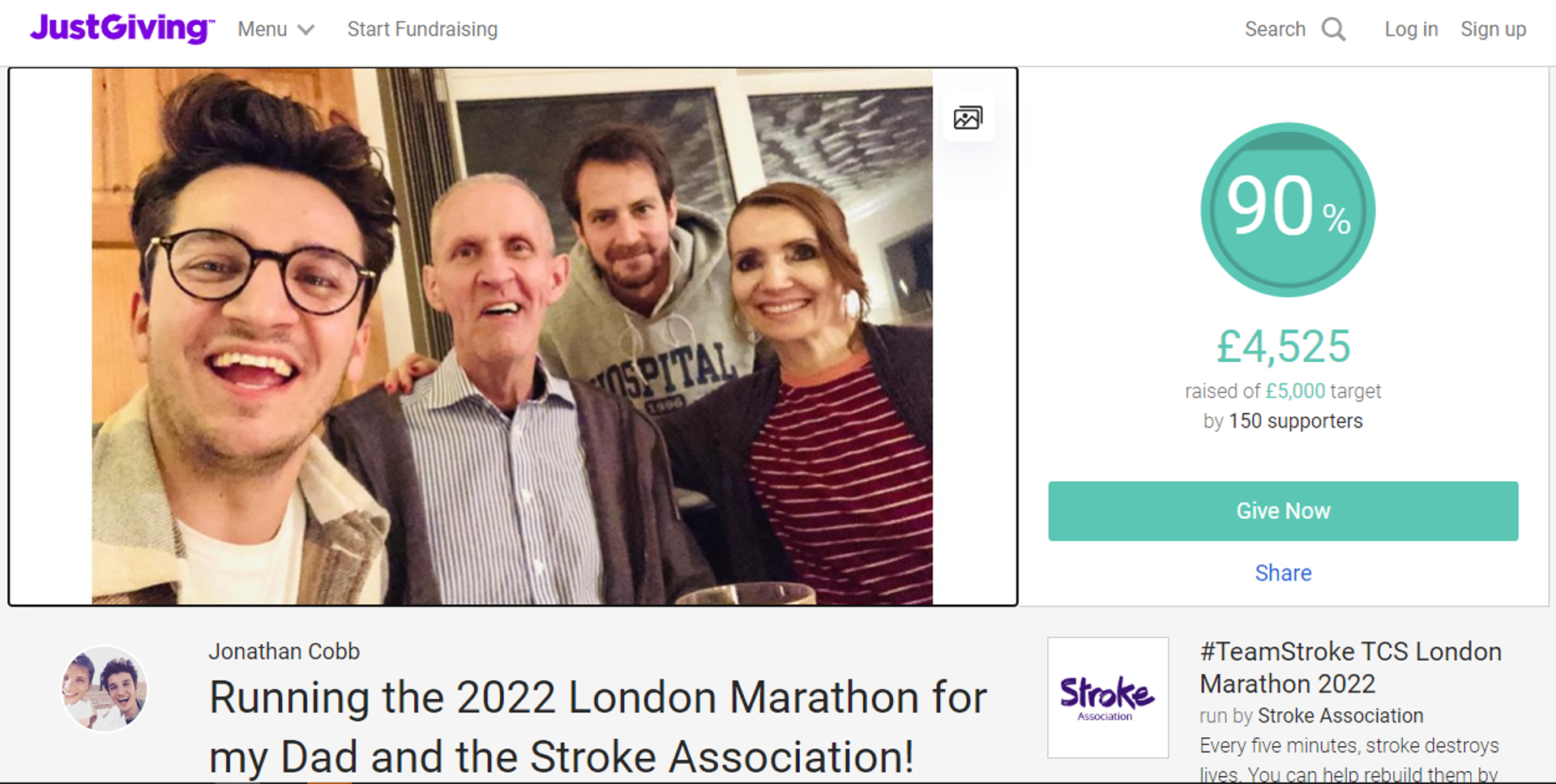Click the 90% progress circle

[1287, 210]
